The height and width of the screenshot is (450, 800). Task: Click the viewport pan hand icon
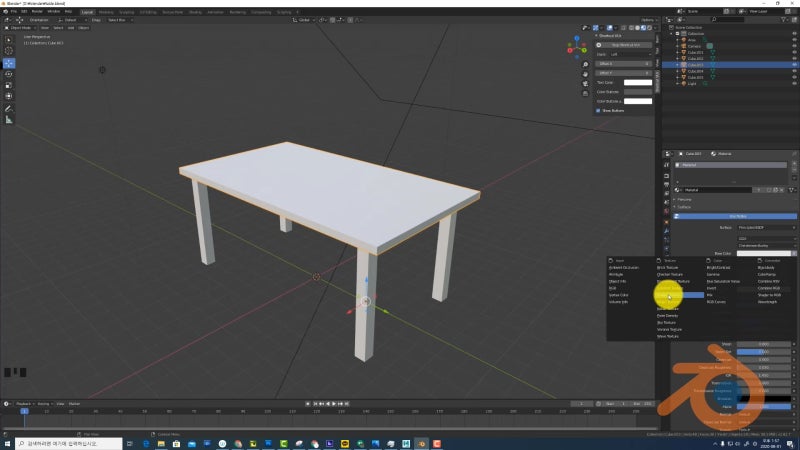(585, 74)
